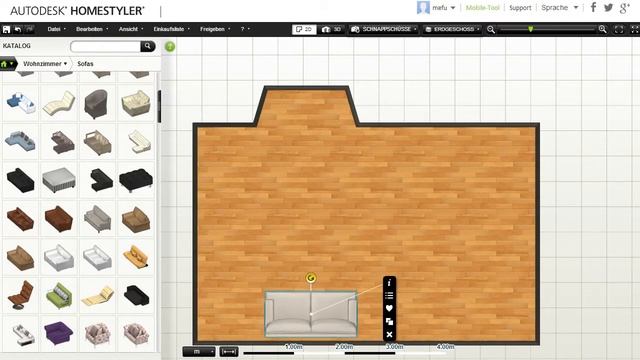Open the measurement unit dropdown m
Screen dimensions: 640x360
click(x=199, y=351)
